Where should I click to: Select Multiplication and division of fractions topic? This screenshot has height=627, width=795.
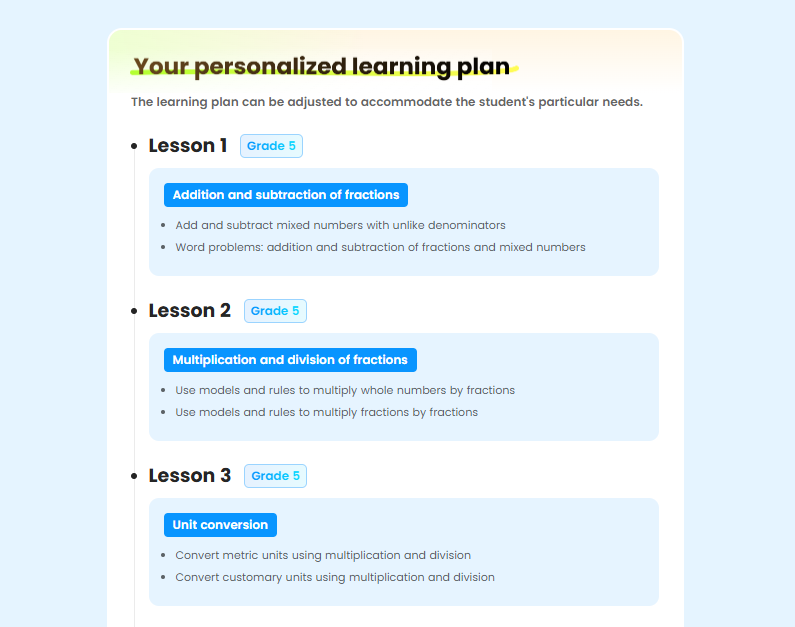[x=290, y=360]
